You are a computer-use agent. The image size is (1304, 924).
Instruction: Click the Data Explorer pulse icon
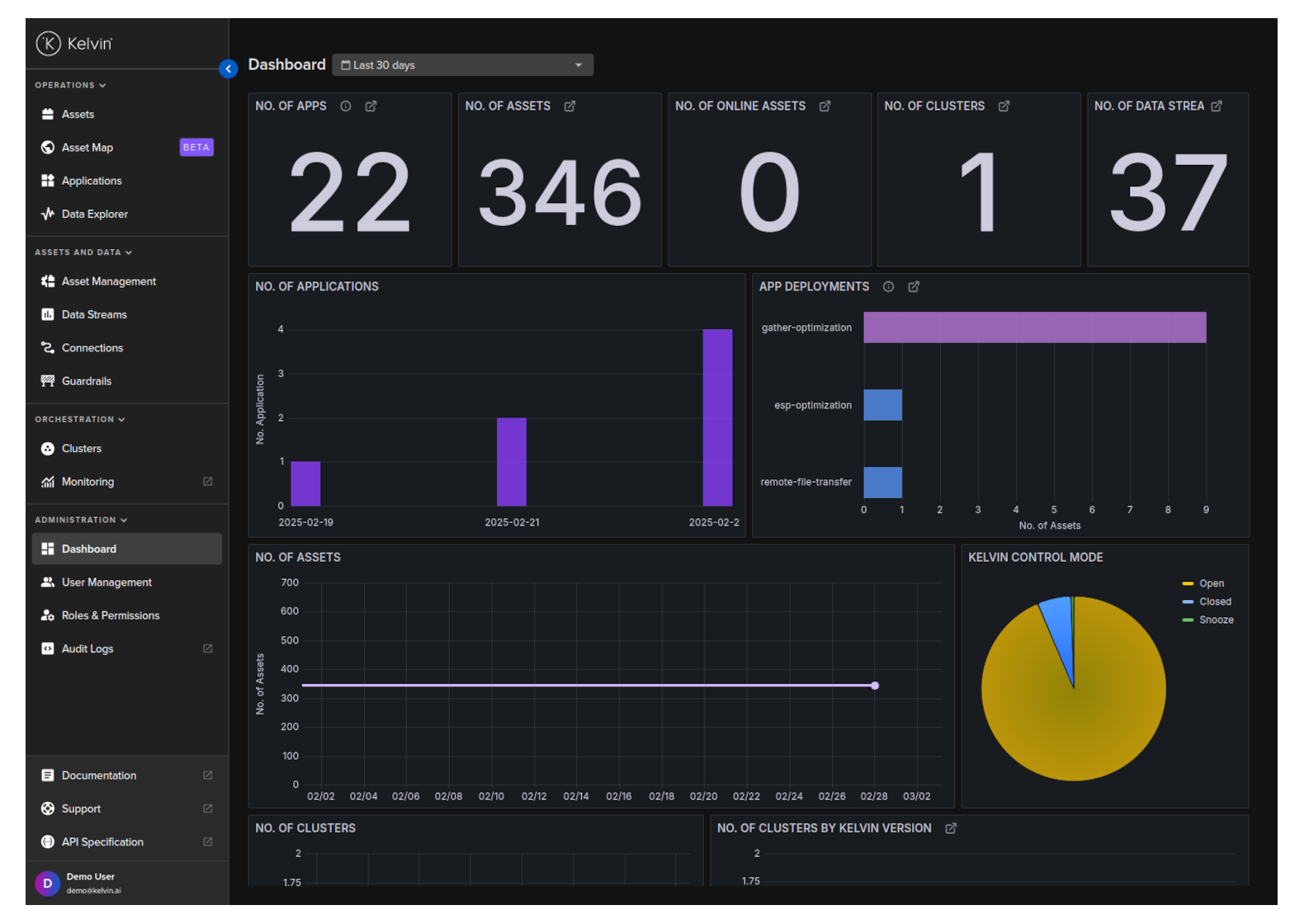click(48, 214)
